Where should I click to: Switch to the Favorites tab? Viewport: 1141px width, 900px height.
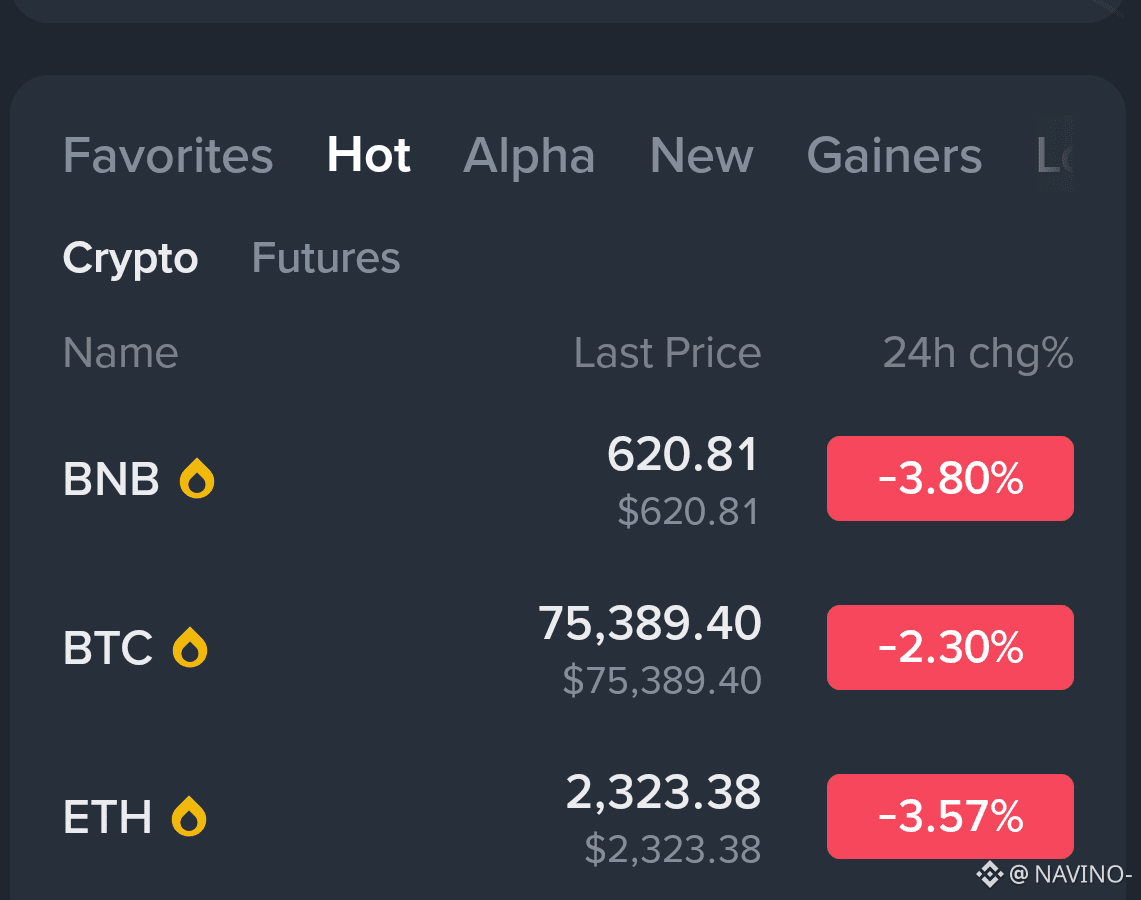pyautogui.click(x=168, y=155)
